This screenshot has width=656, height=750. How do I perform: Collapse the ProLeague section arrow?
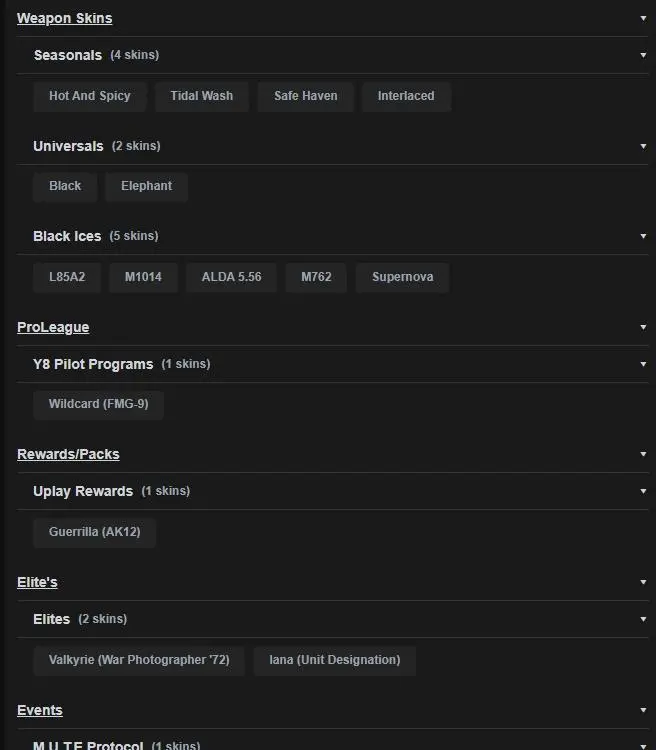(x=643, y=327)
